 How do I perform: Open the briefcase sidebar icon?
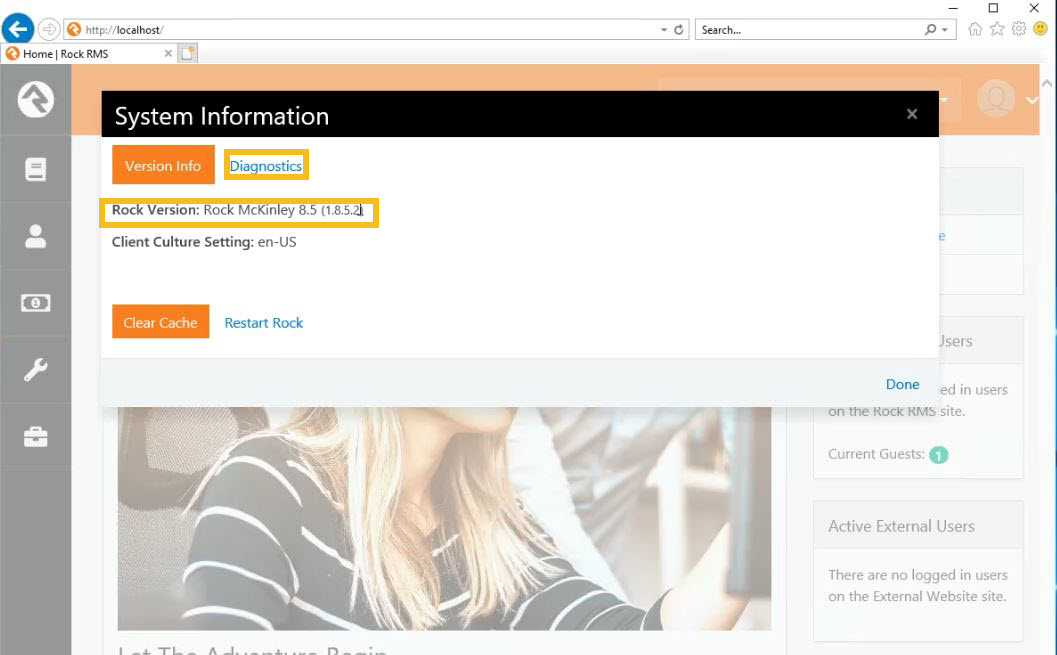(36, 437)
